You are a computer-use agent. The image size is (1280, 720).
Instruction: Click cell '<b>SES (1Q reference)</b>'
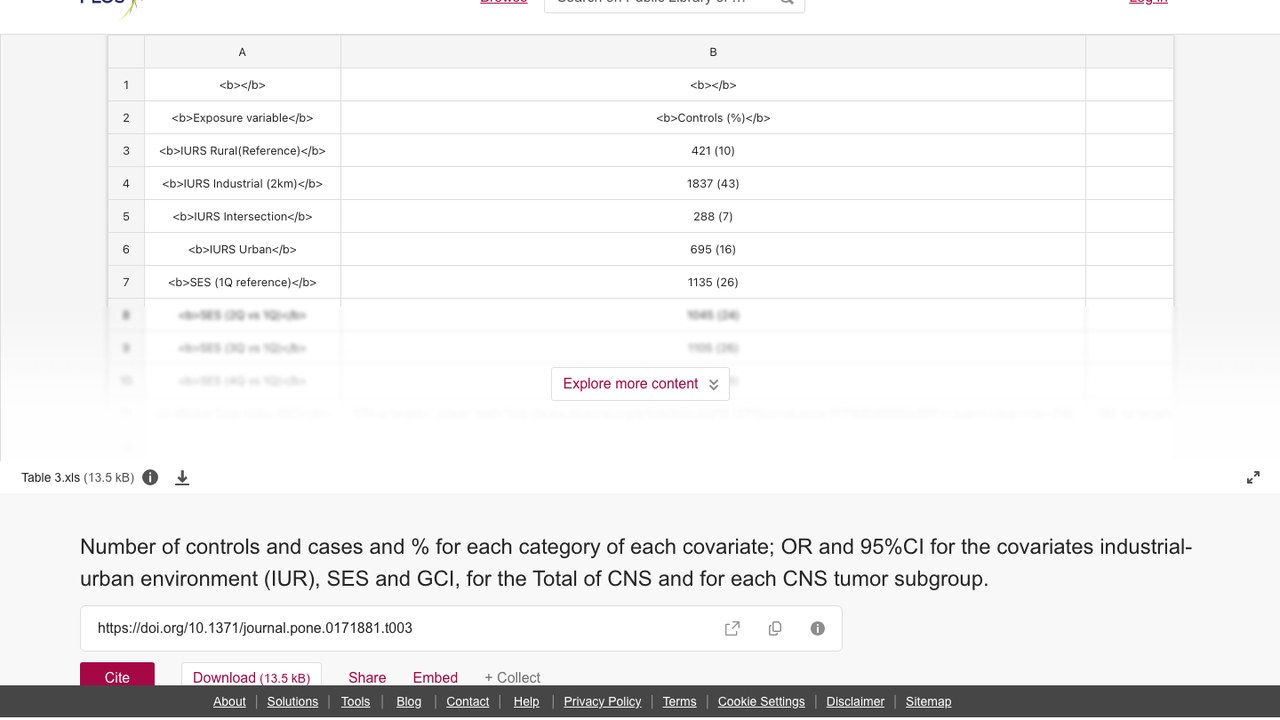[x=242, y=283]
